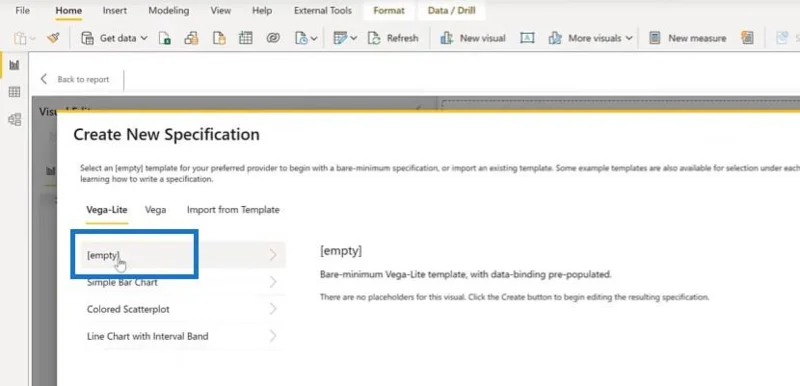Open the Data / Drill ribbon tab
Image resolution: width=800 pixels, height=386 pixels.
pos(452,10)
